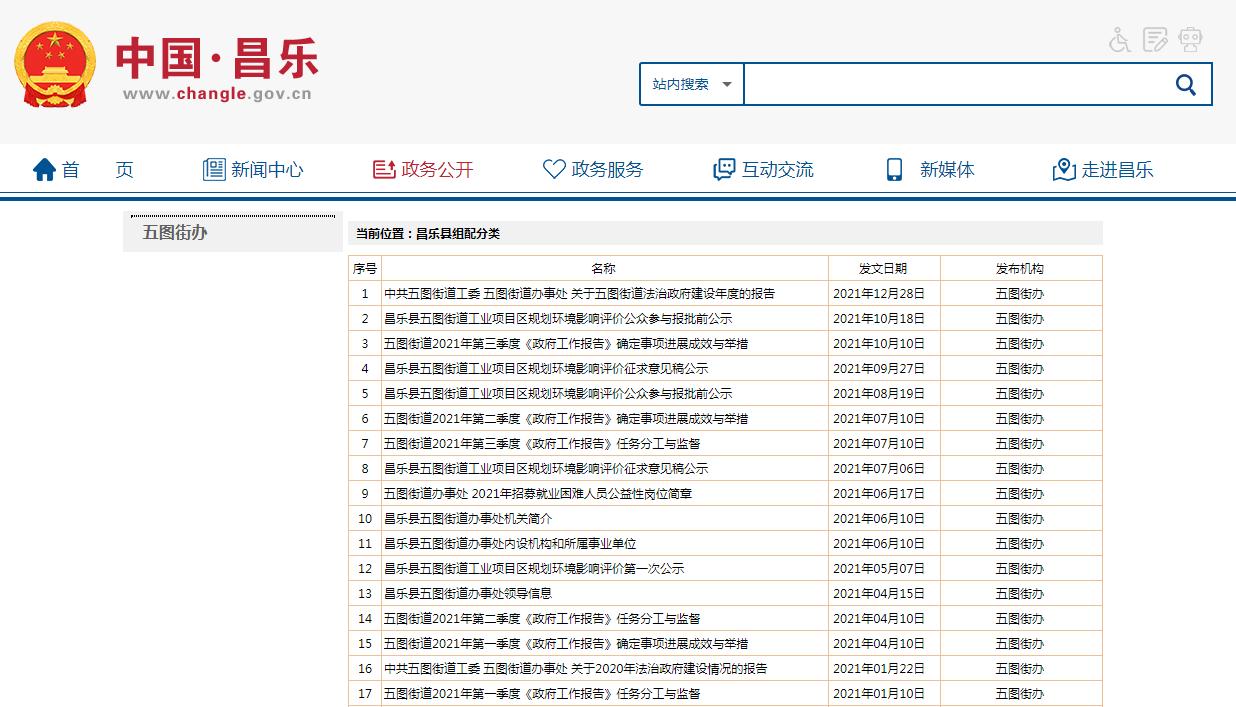Open the robot assistant icon
This screenshot has height=707, width=1236.
coord(1190,40)
